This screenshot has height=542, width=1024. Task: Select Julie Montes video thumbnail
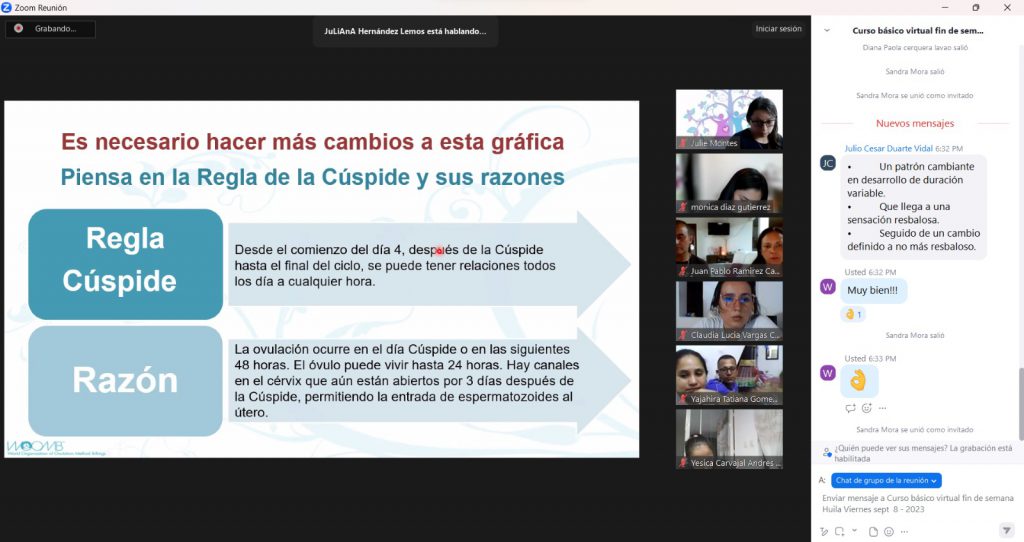[x=729, y=120]
